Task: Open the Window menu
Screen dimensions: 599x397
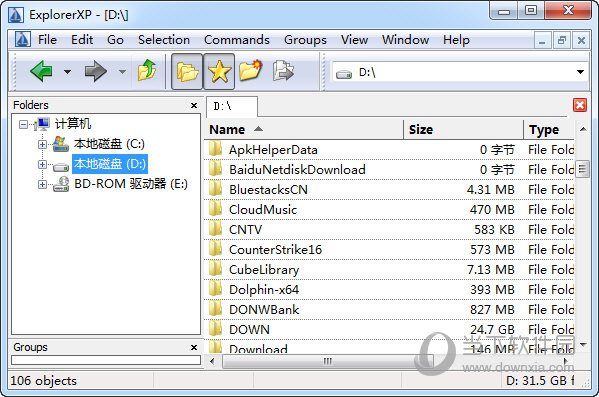Action: tap(405, 40)
